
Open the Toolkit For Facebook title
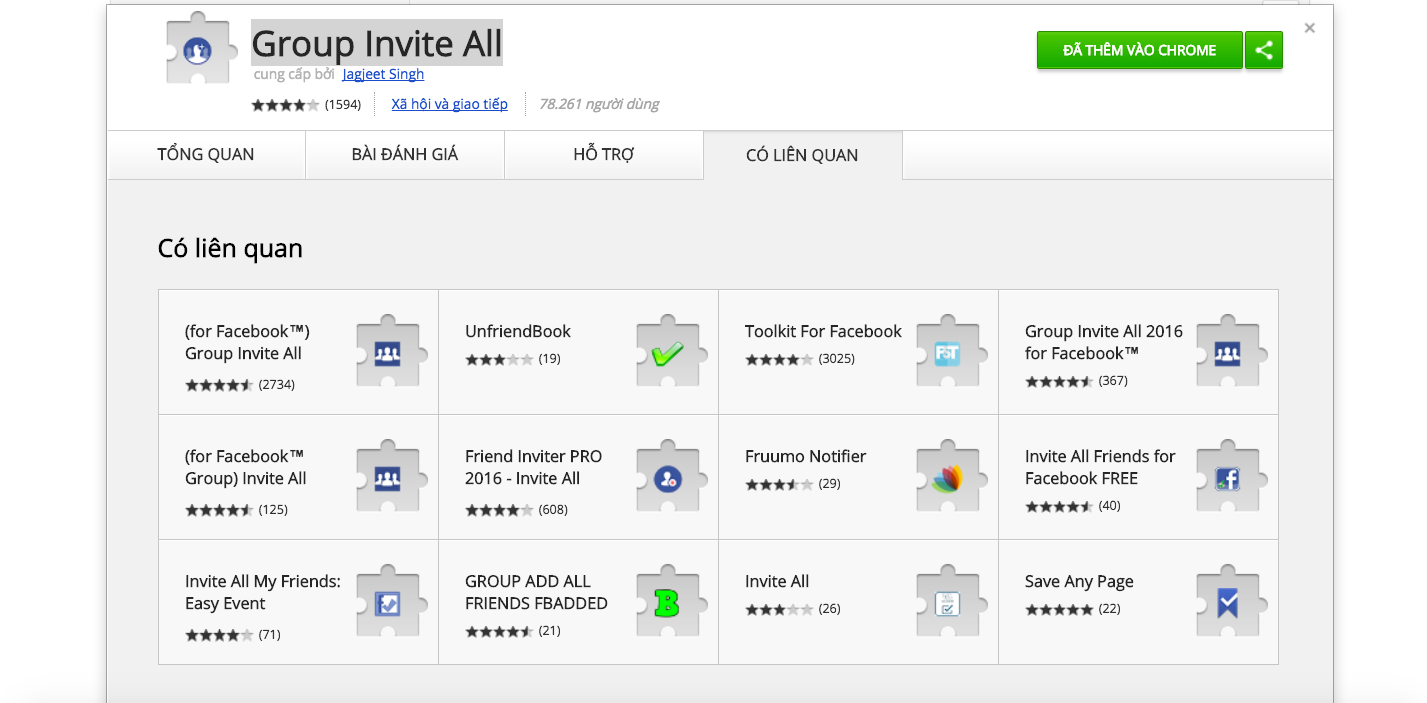(823, 331)
